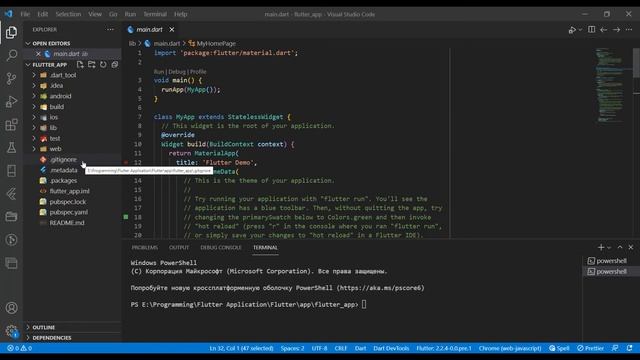Open README.md file
Viewport: 640px width, 360px height.
(x=67, y=223)
